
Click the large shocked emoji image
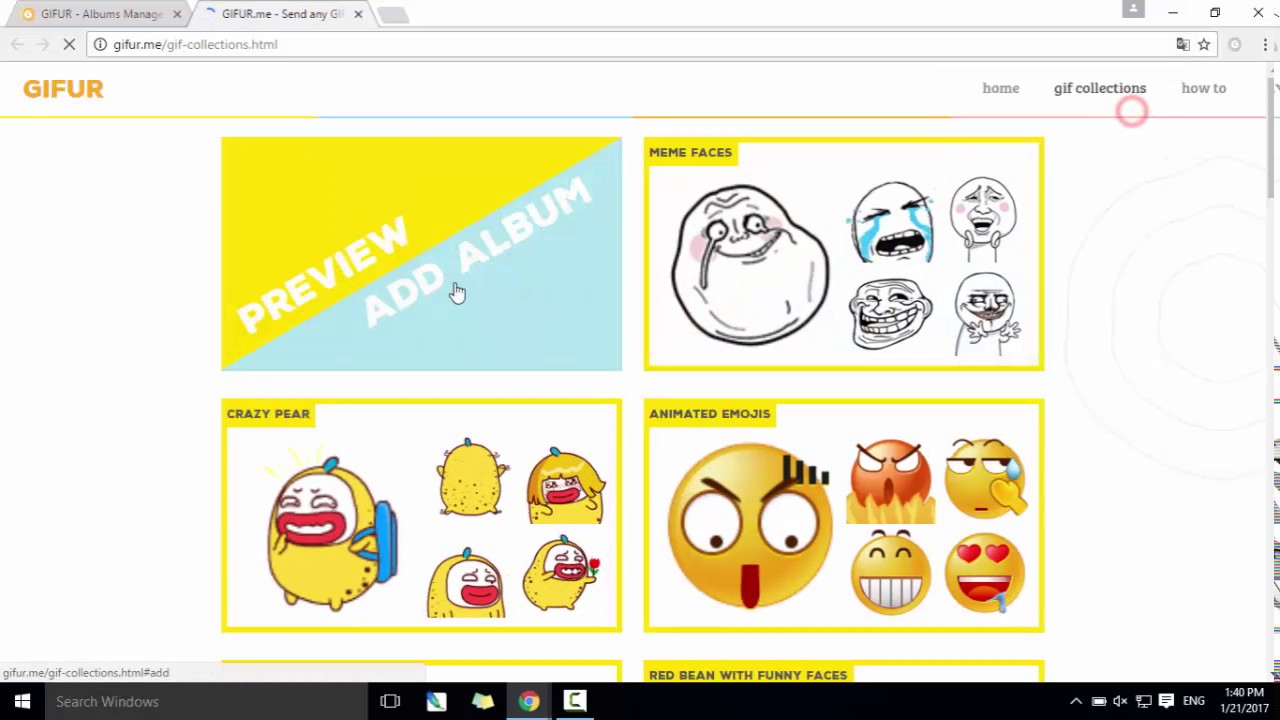[750, 524]
